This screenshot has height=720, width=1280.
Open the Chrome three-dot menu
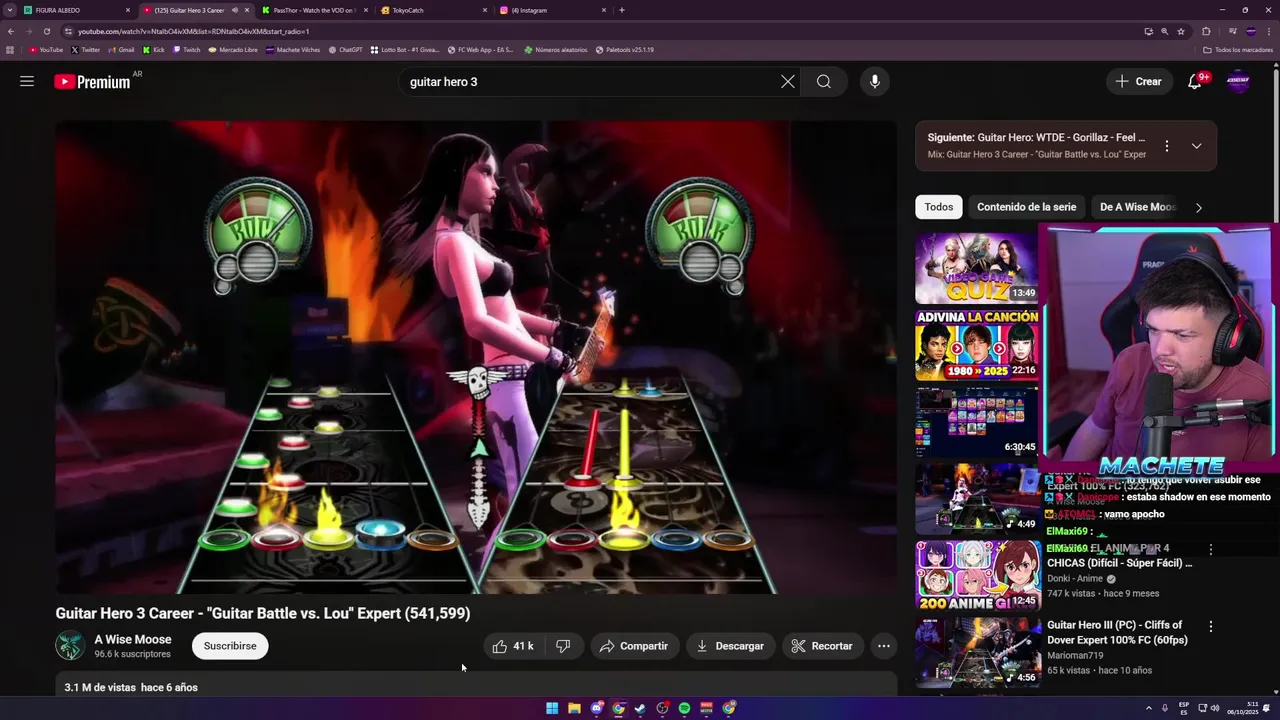coord(1269,31)
